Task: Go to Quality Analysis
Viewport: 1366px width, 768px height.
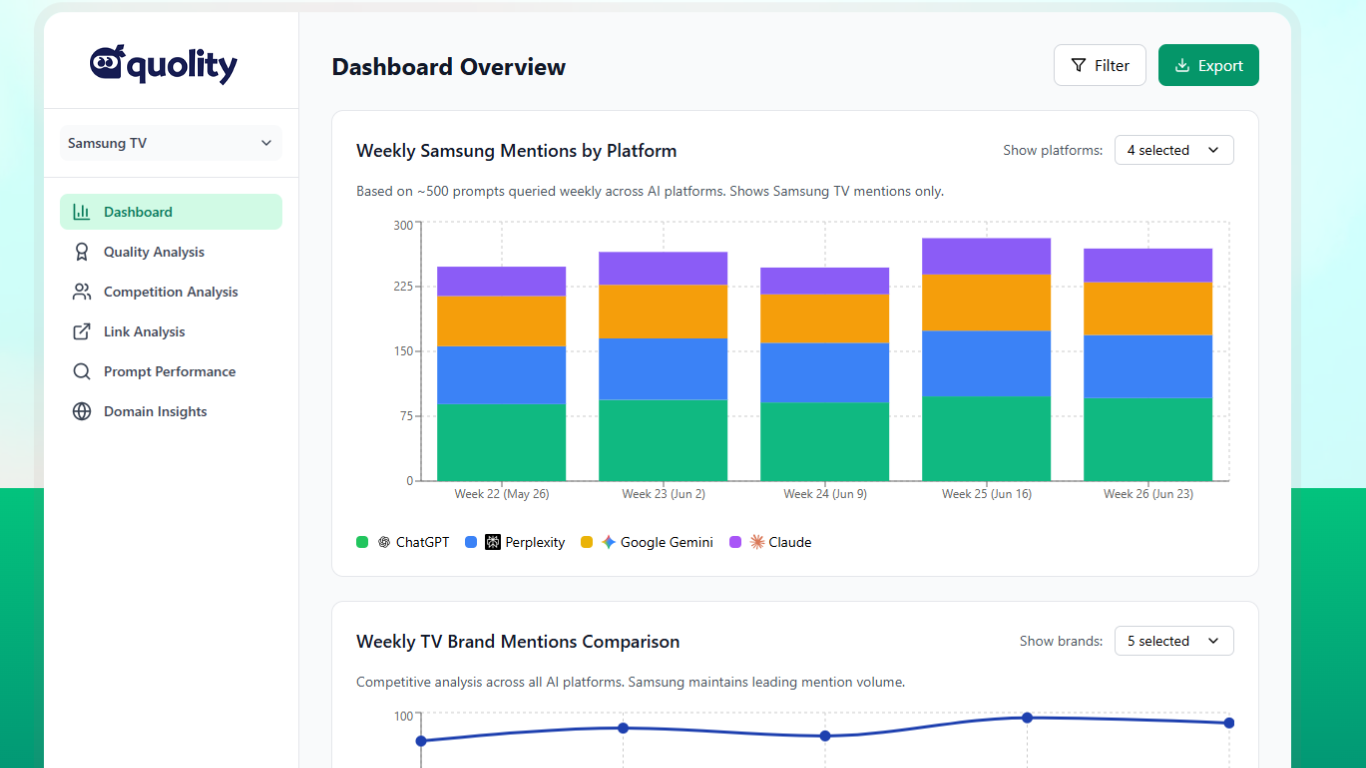Action: point(171,252)
